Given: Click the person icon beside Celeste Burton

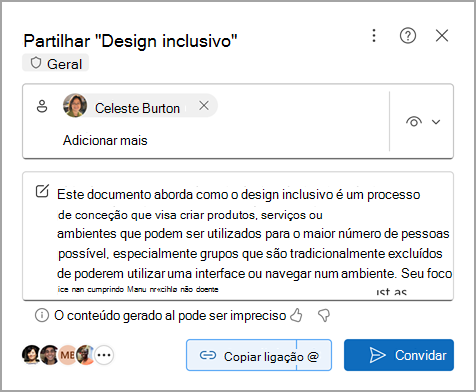Looking at the screenshot, I should [42, 106].
